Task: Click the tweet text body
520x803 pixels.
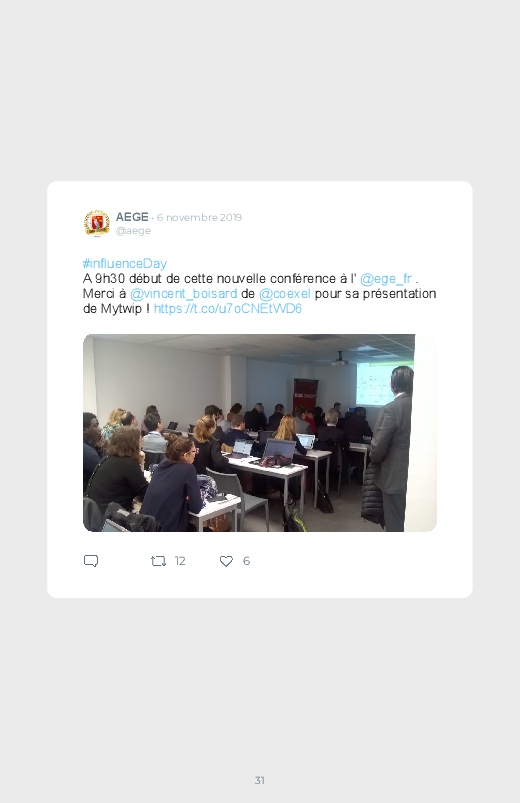Action: (x=260, y=286)
